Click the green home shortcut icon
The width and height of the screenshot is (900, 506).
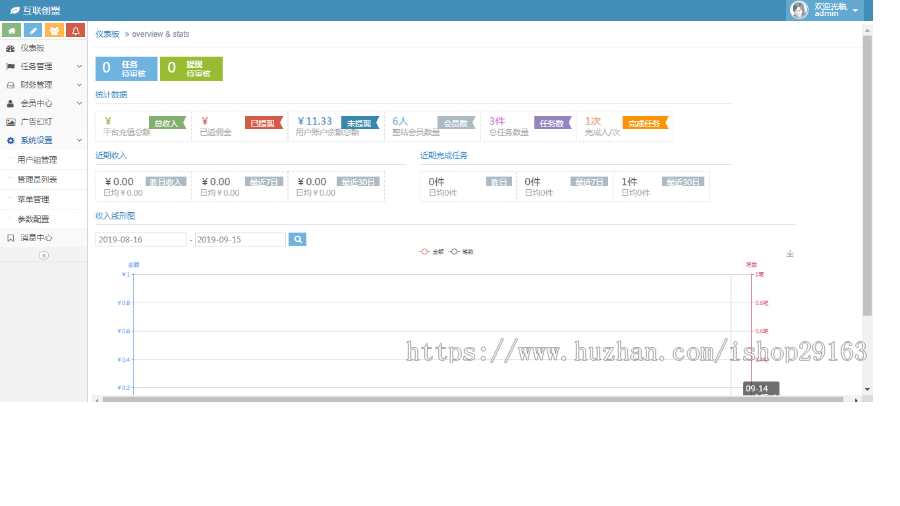pyautogui.click(x=11, y=30)
